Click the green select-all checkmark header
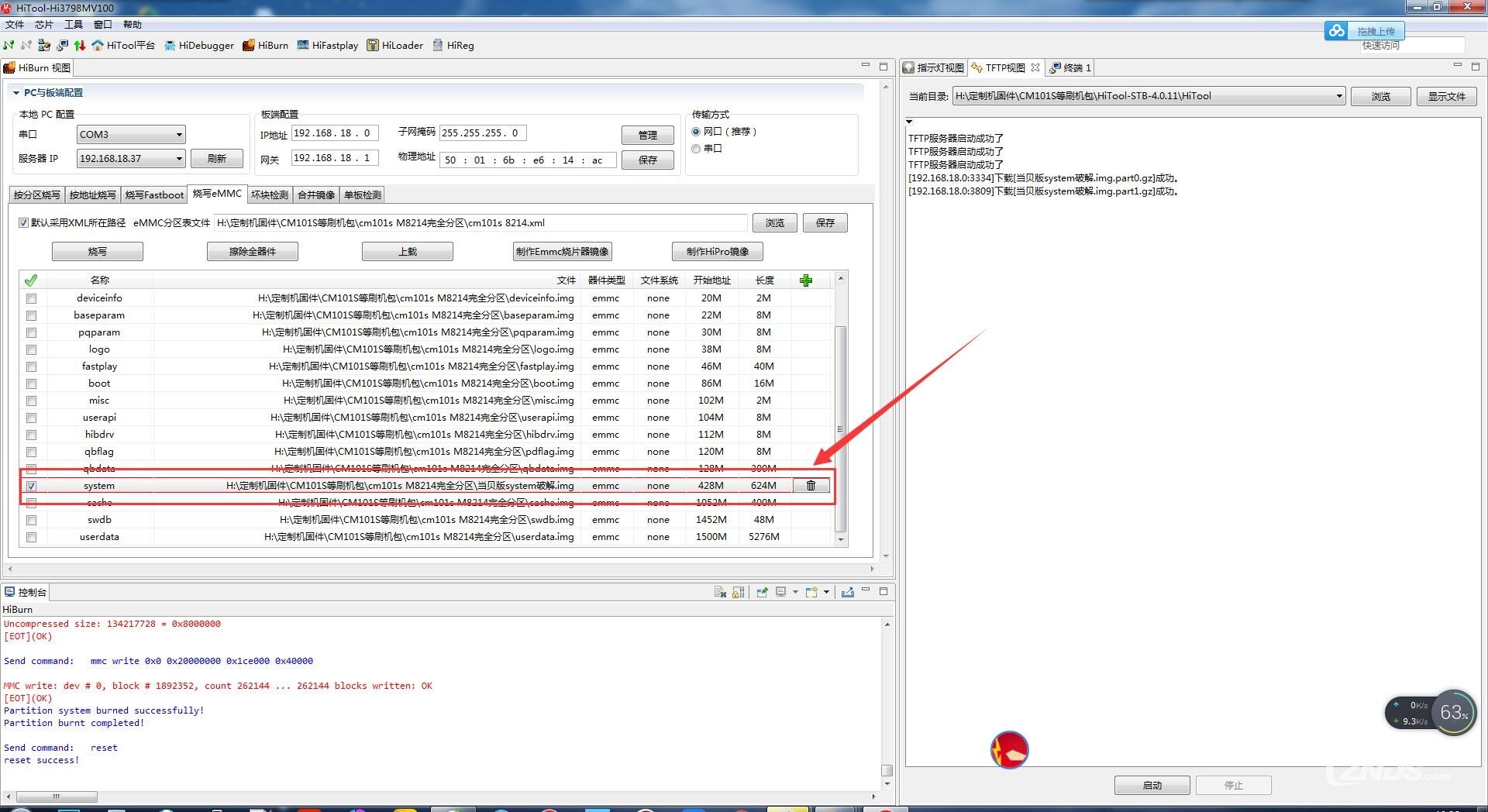Viewport: 1488px width, 812px height. coord(31,280)
